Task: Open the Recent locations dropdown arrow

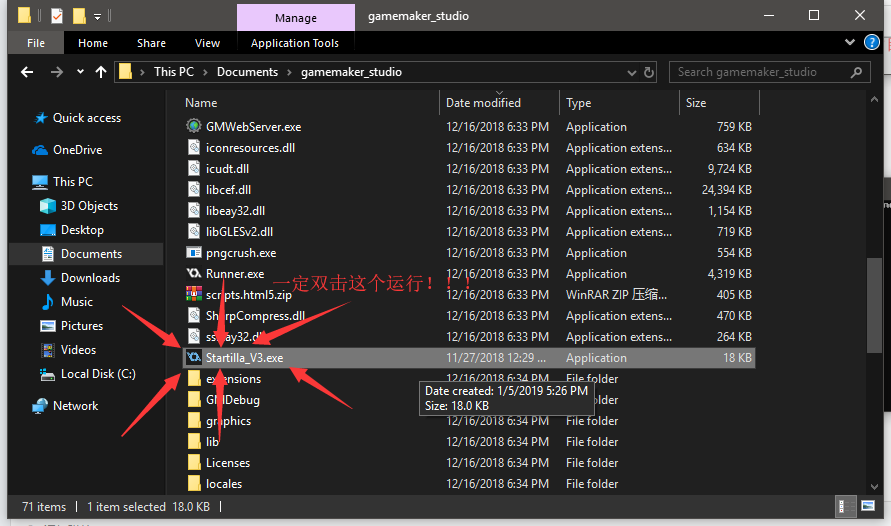Action: (x=80, y=72)
